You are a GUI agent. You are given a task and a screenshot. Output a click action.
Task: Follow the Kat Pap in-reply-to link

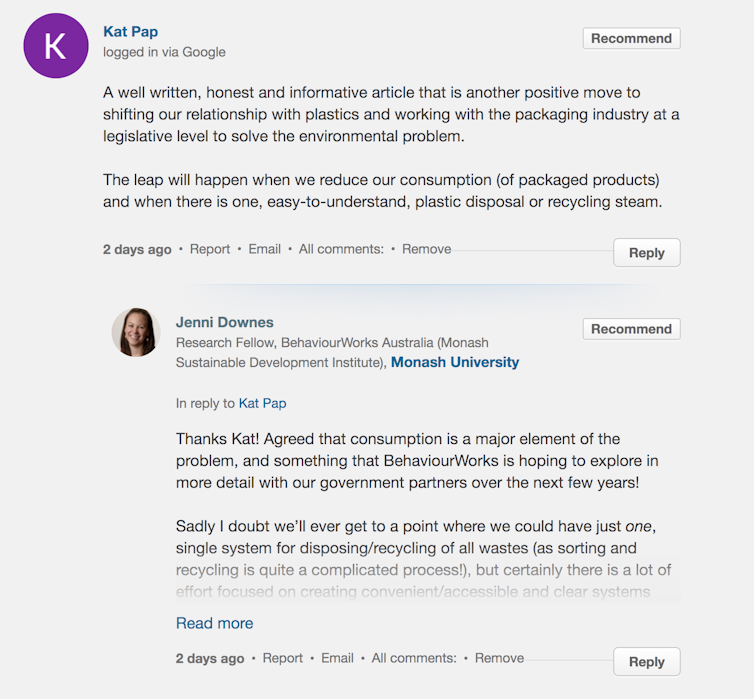pos(262,403)
